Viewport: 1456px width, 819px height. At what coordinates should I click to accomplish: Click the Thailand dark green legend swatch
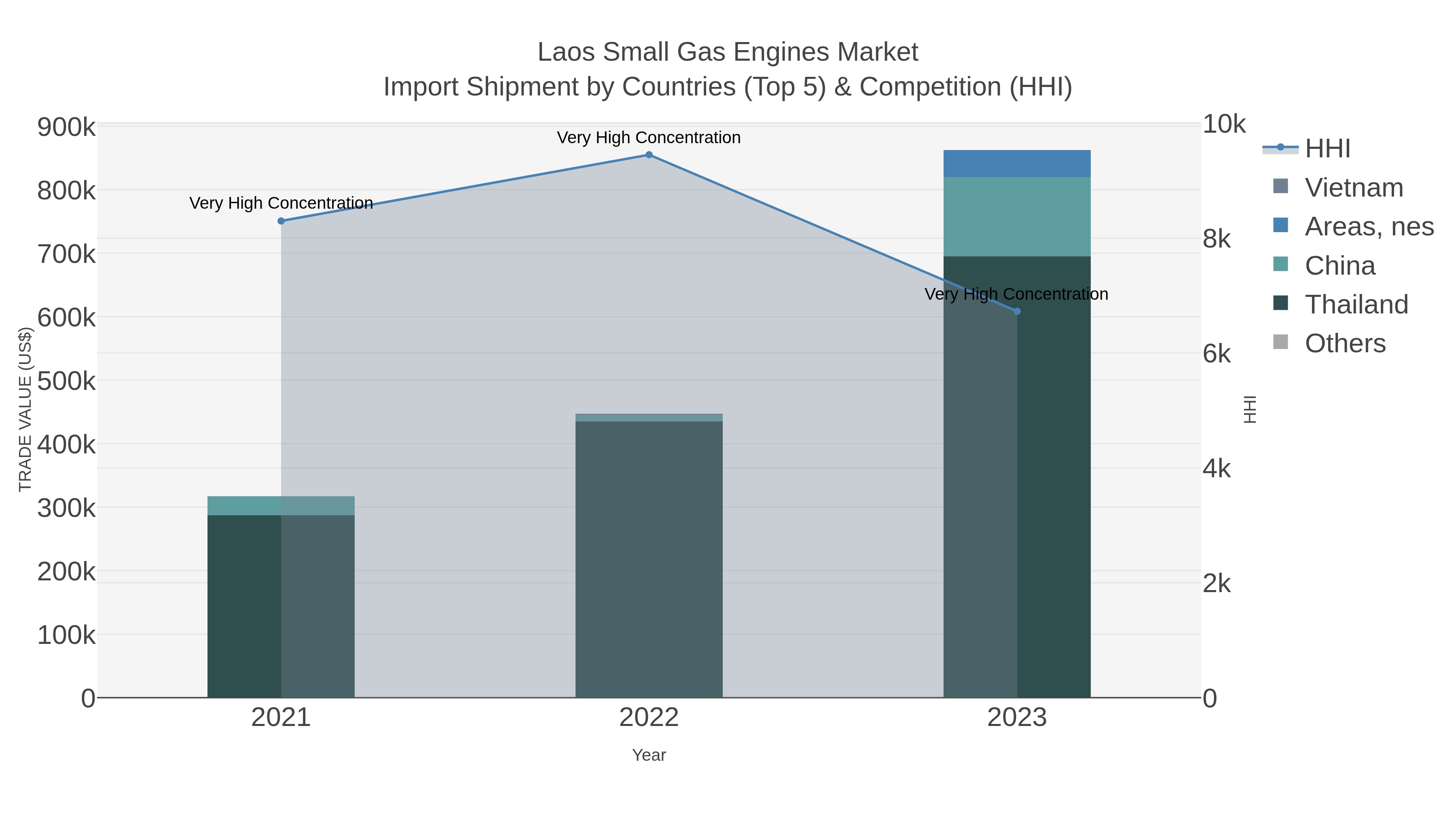[1281, 303]
